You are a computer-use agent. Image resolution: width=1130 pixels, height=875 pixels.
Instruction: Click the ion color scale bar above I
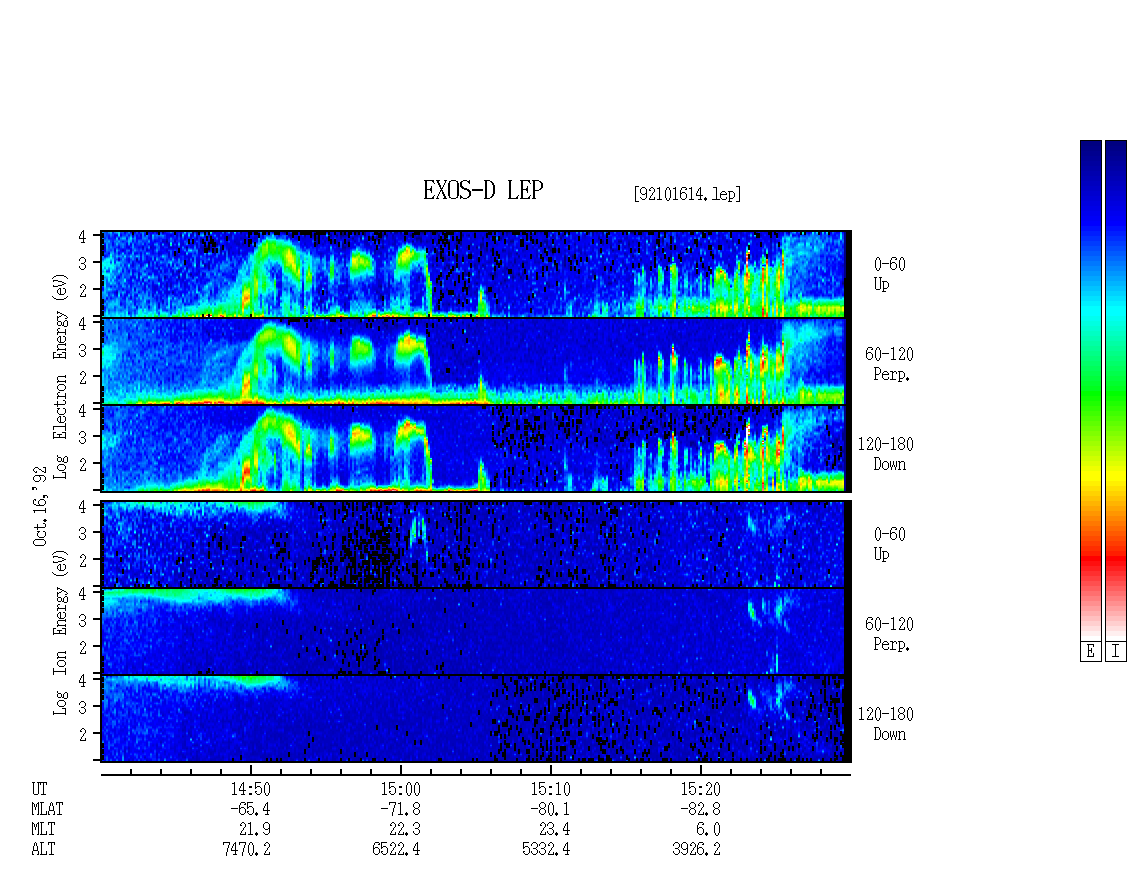pos(1116,390)
